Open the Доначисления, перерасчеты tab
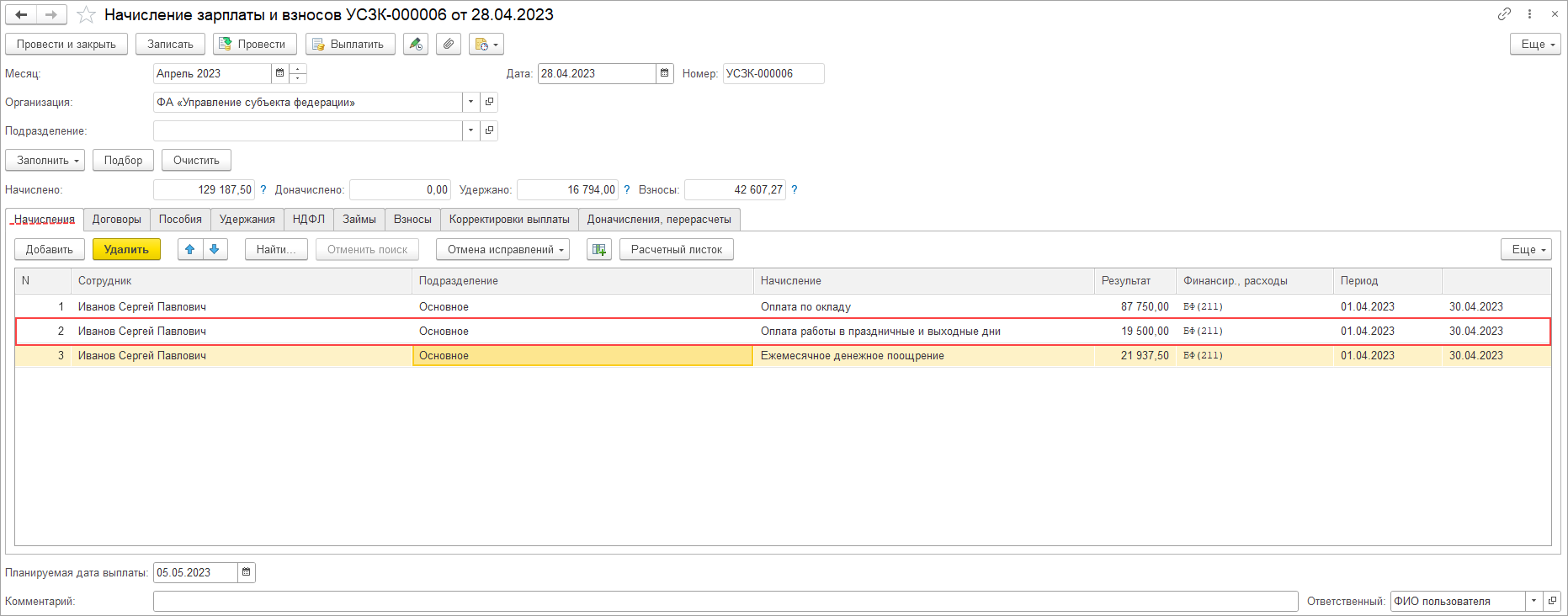 point(659,219)
